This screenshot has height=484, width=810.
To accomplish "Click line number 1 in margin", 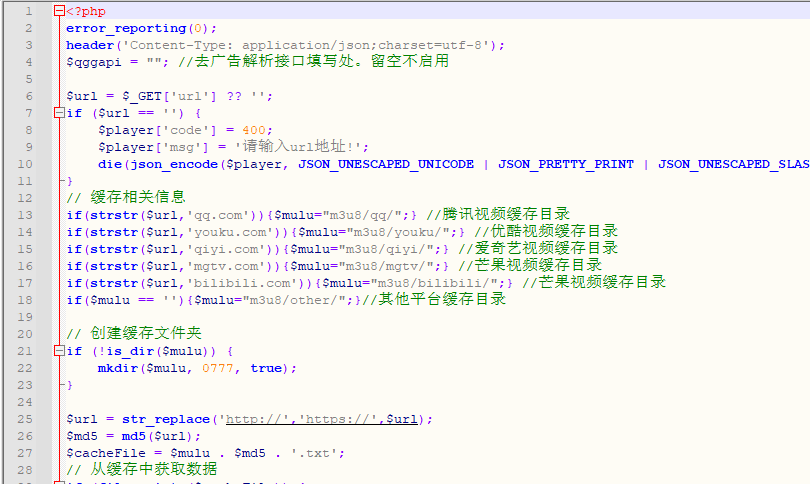I will (x=28, y=11).
